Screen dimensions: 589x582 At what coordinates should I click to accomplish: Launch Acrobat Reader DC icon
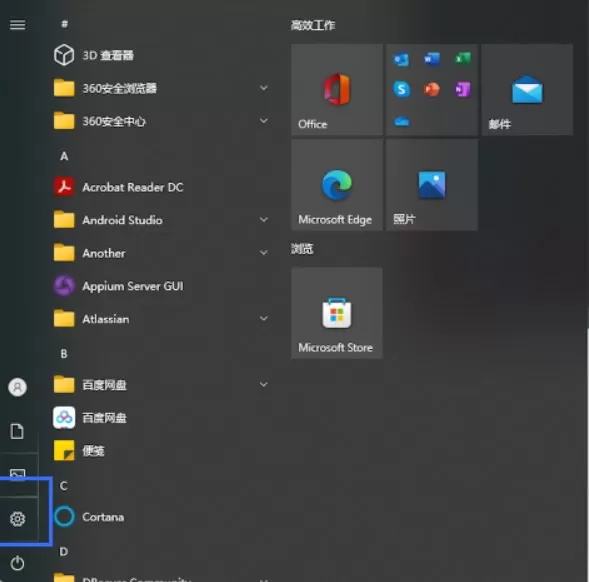point(64,187)
